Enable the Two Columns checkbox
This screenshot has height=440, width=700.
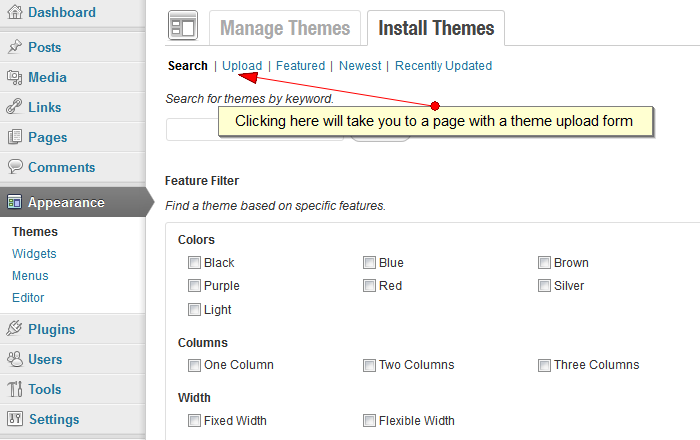pos(369,365)
